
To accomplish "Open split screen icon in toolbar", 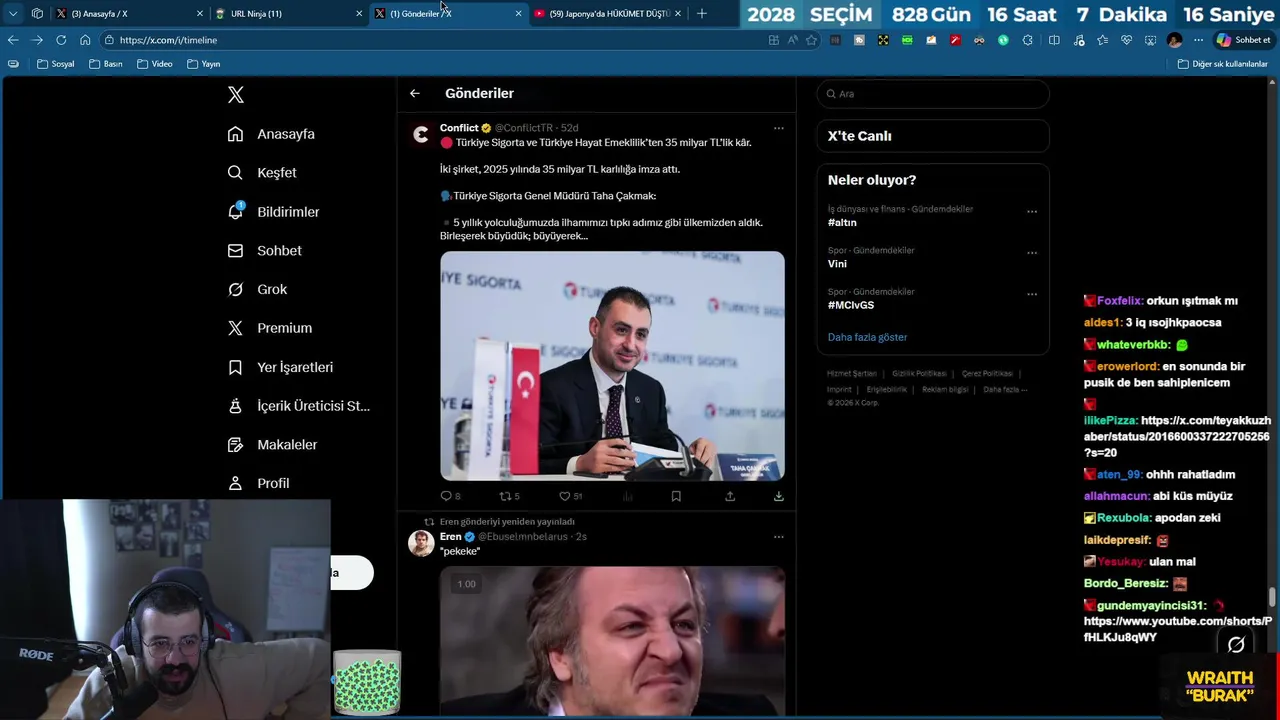I will (1054, 40).
